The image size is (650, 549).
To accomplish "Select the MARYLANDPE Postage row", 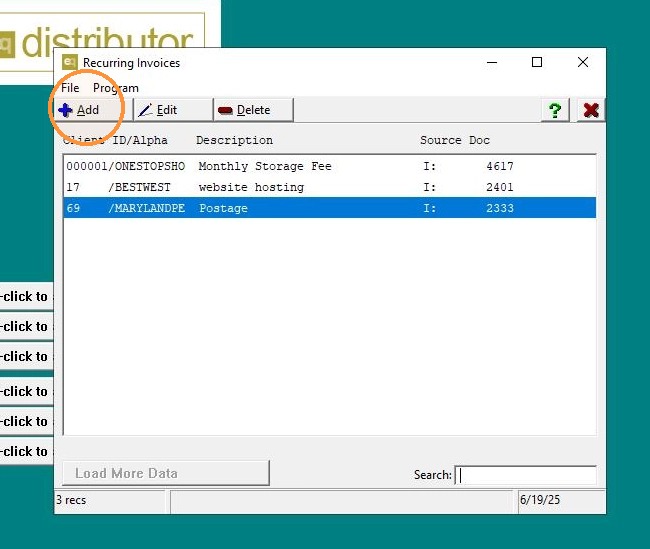I will click(x=330, y=208).
